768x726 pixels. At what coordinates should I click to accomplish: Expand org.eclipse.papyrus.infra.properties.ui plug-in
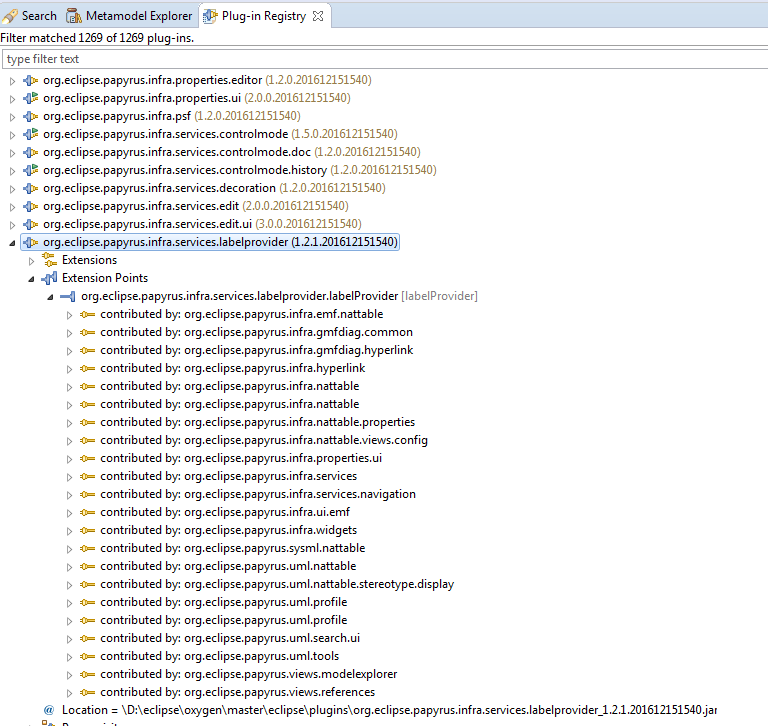click(13, 99)
